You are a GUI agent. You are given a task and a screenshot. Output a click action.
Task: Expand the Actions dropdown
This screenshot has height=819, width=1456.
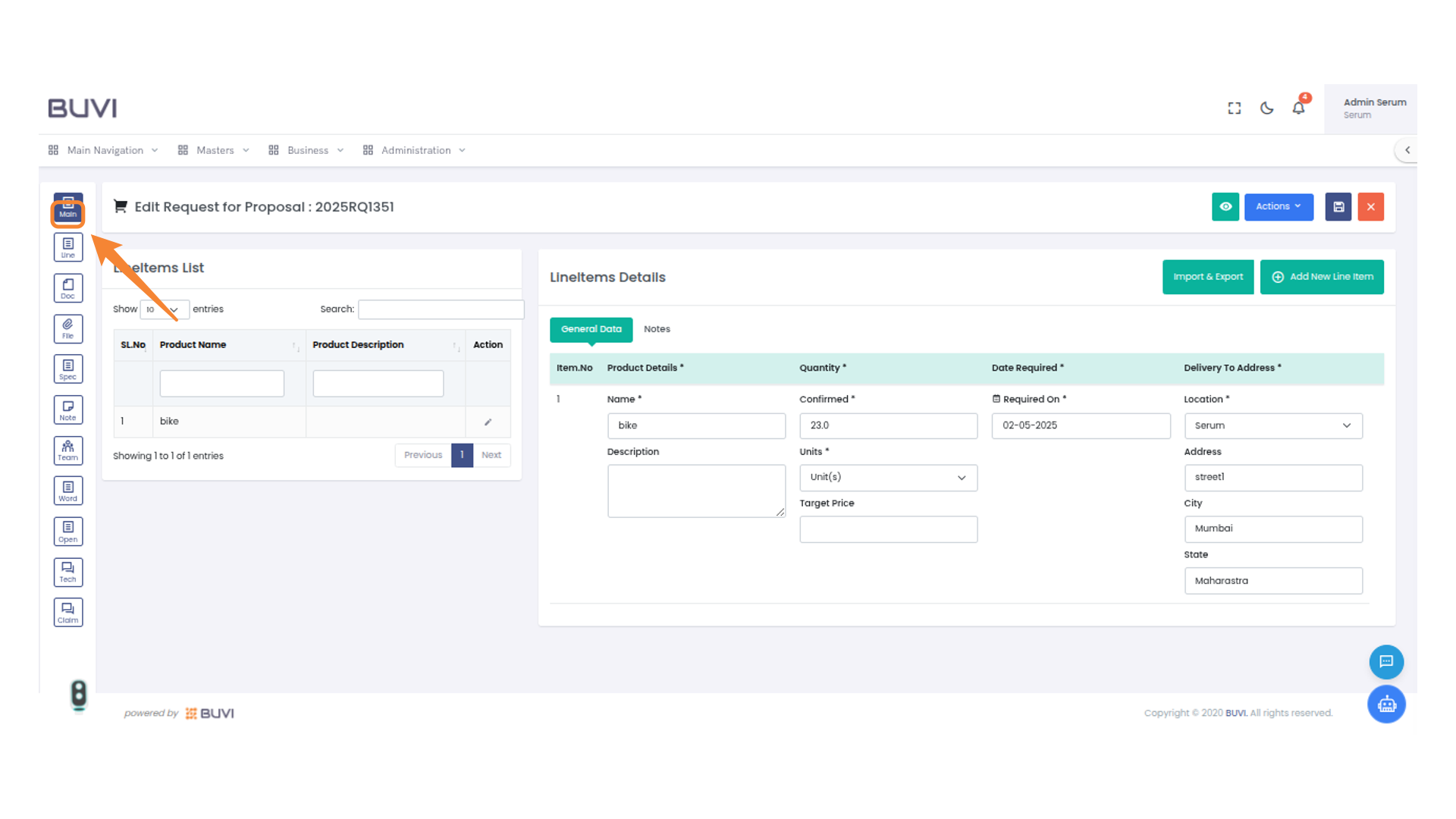pyautogui.click(x=1278, y=206)
